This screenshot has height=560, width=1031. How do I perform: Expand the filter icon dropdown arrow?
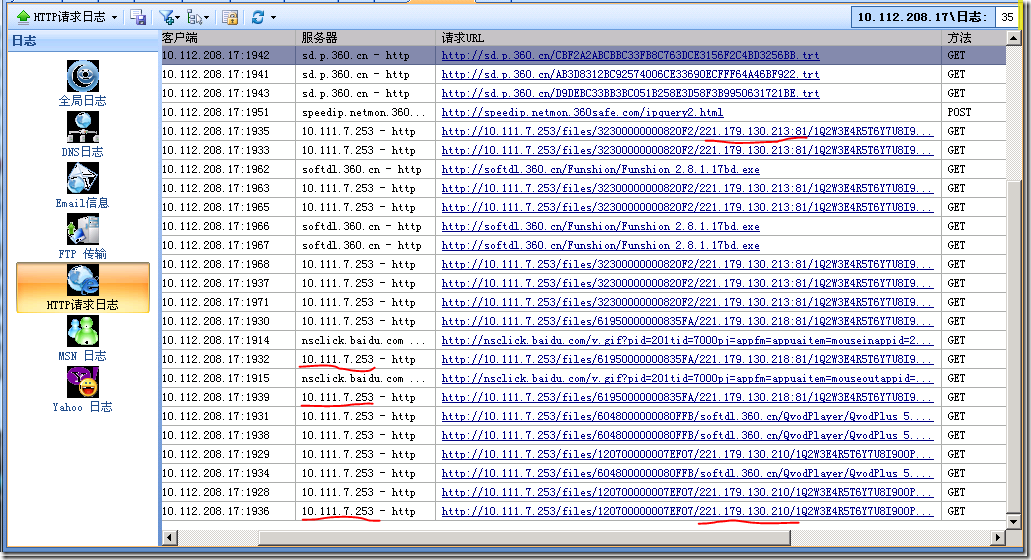pyautogui.click(x=178, y=18)
